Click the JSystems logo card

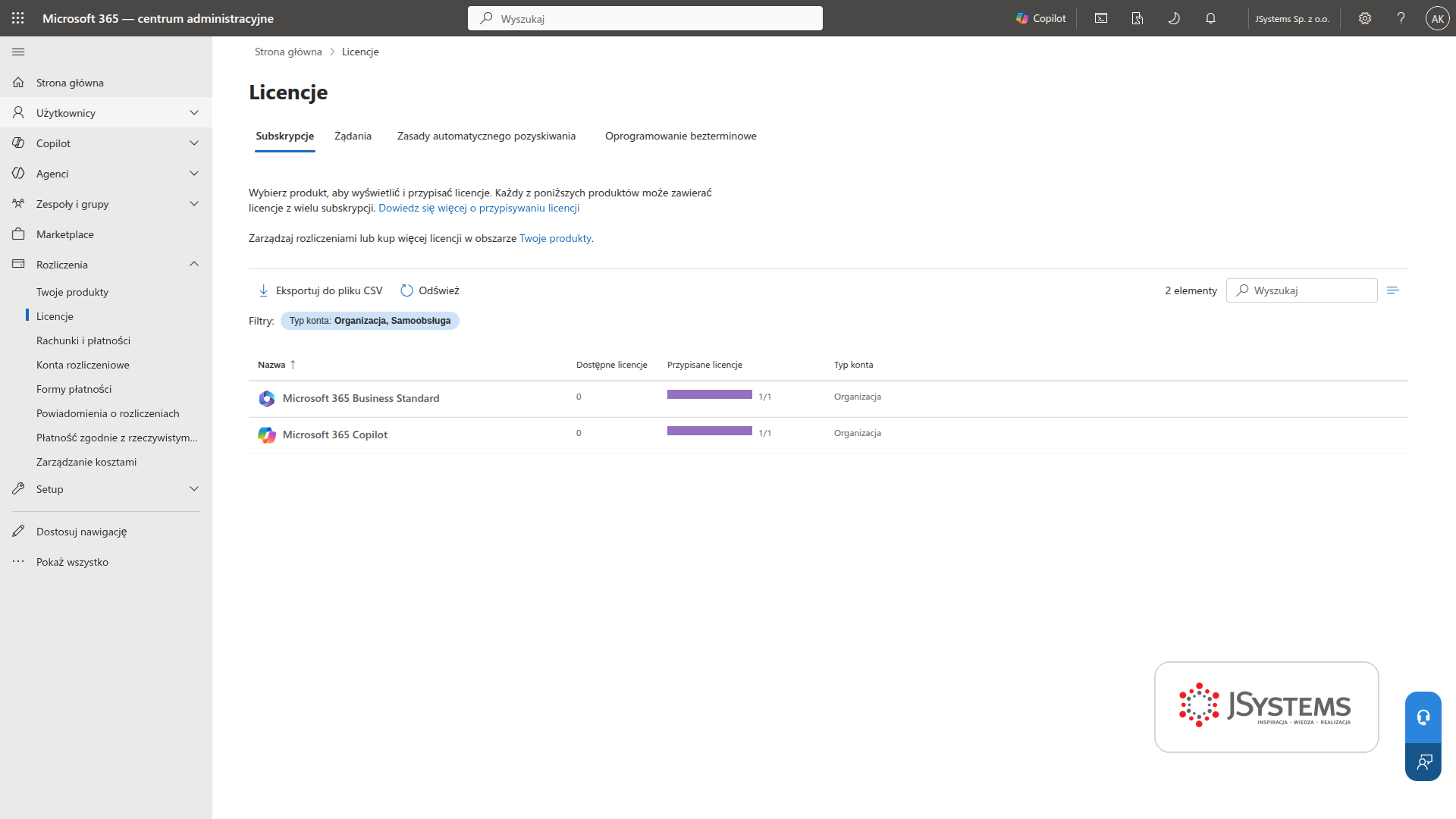click(x=1266, y=707)
